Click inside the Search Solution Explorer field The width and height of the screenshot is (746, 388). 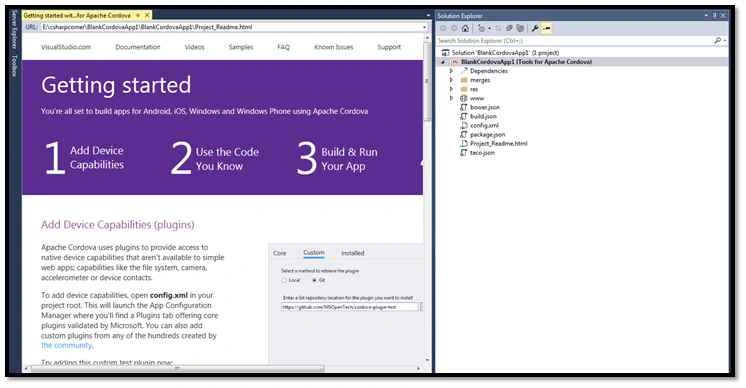point(575,41)
